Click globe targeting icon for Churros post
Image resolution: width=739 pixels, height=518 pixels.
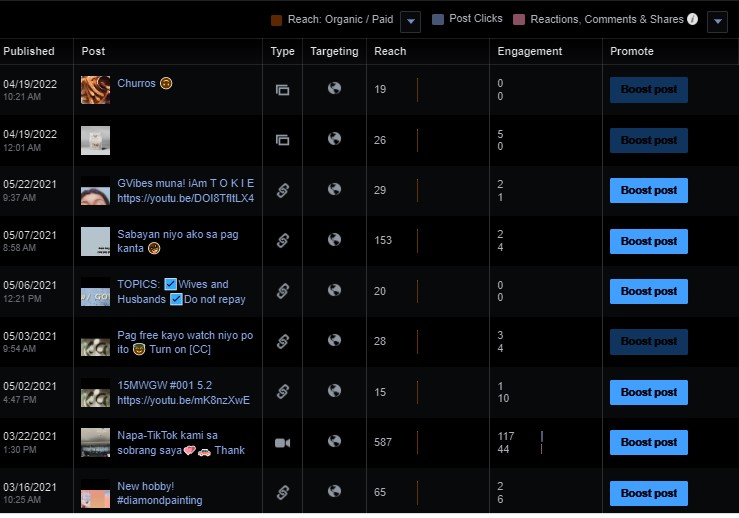click(334, 89)
